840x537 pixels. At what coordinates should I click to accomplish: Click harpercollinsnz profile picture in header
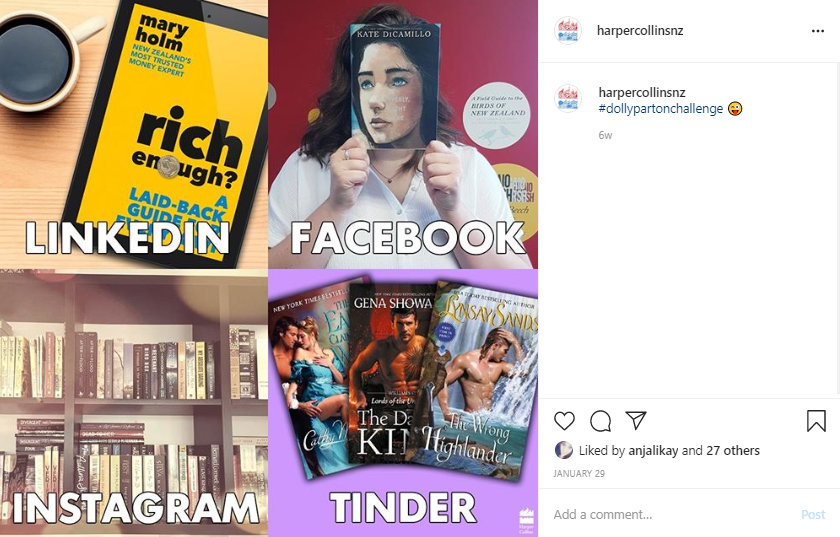[568, 31]
